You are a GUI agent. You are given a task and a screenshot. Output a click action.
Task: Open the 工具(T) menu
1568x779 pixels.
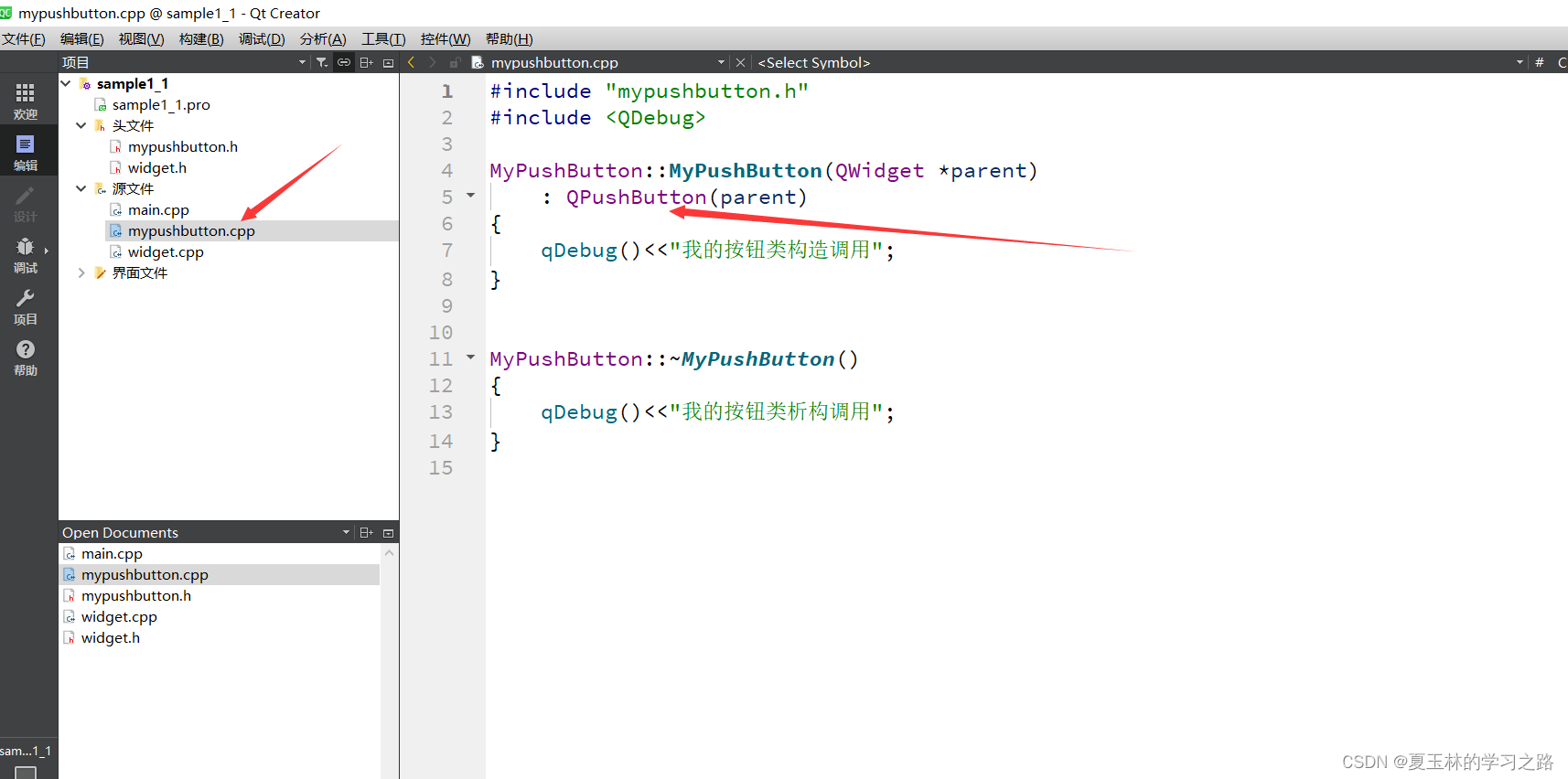tap(383, 38)
